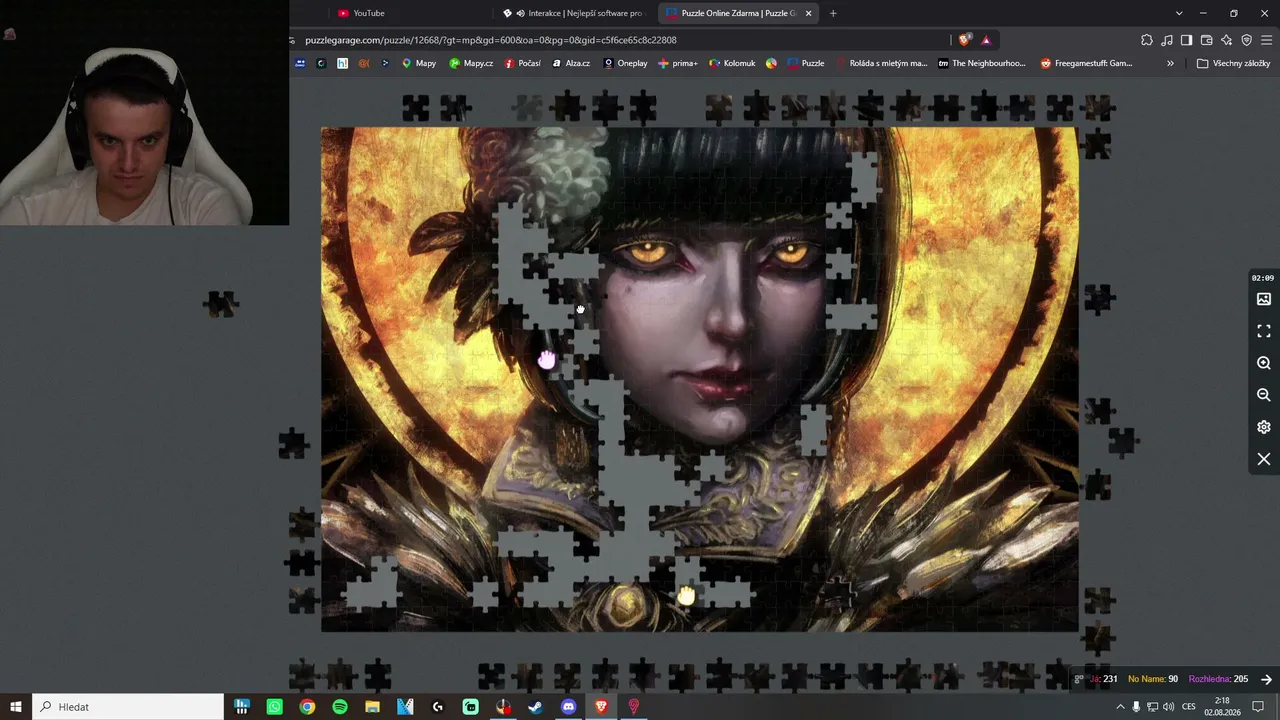Screen dimensions: 1280x720
Task: Open the browser main menu
Action: pos(1267,40)
